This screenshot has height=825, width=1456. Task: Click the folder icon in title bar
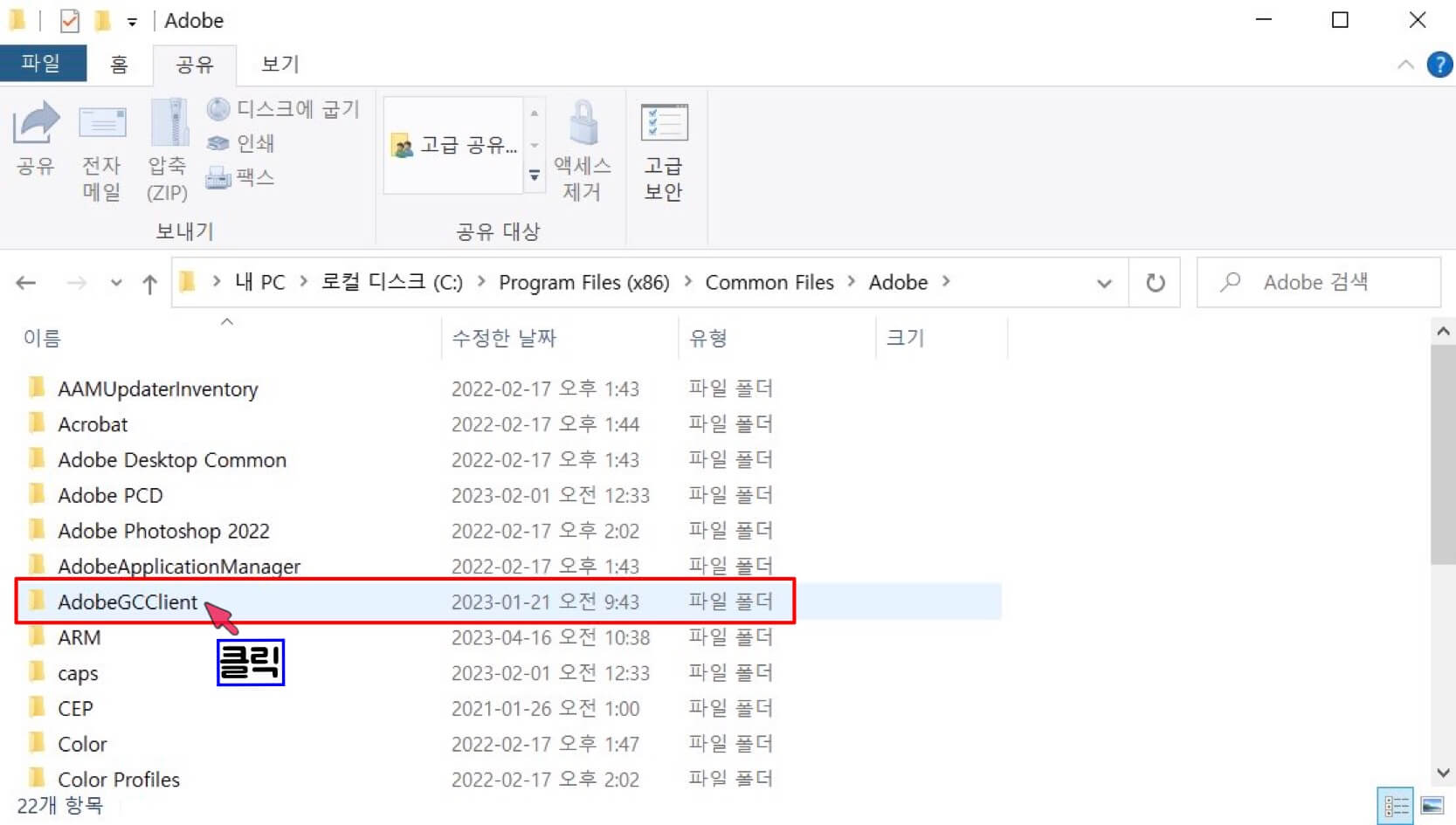[17, 19]
